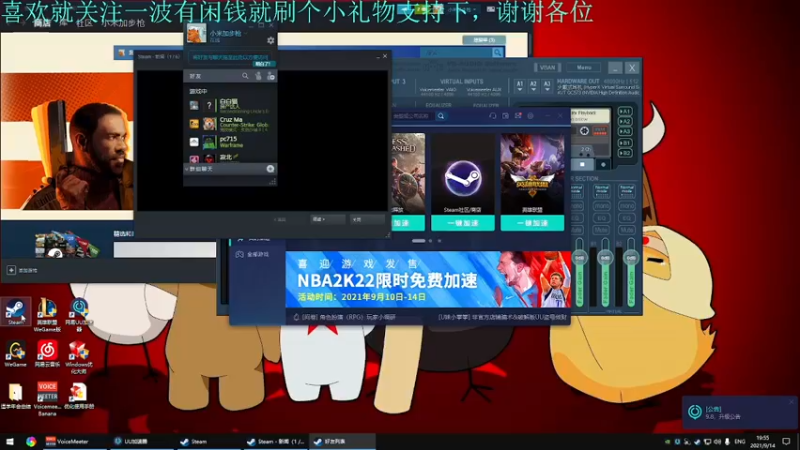Mute the last Voicemeeter bus
The image size is (800, 450).
[x=627, y=230]
